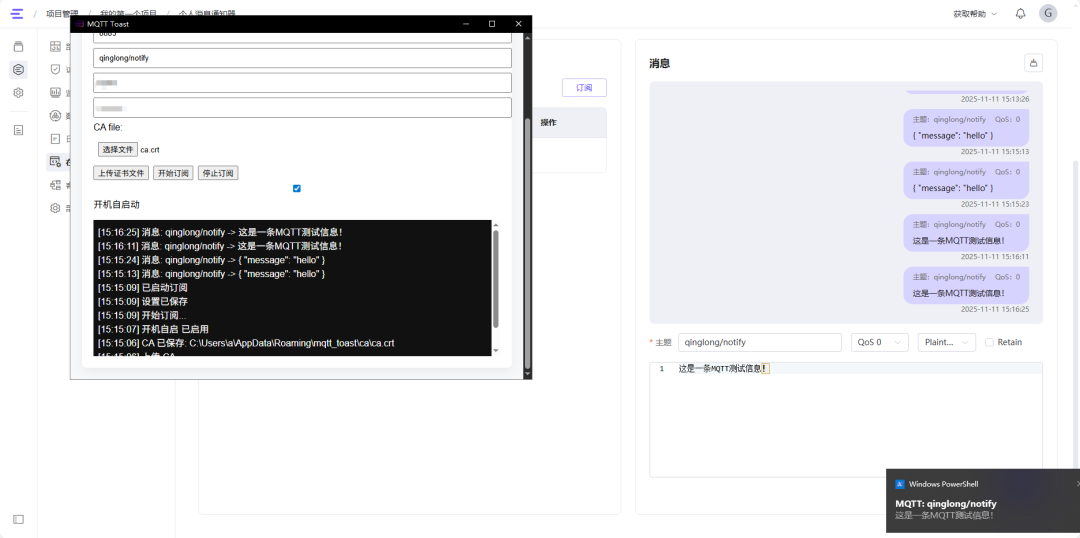Click the message bubble timestamped 15:15:23

point(966,180)
